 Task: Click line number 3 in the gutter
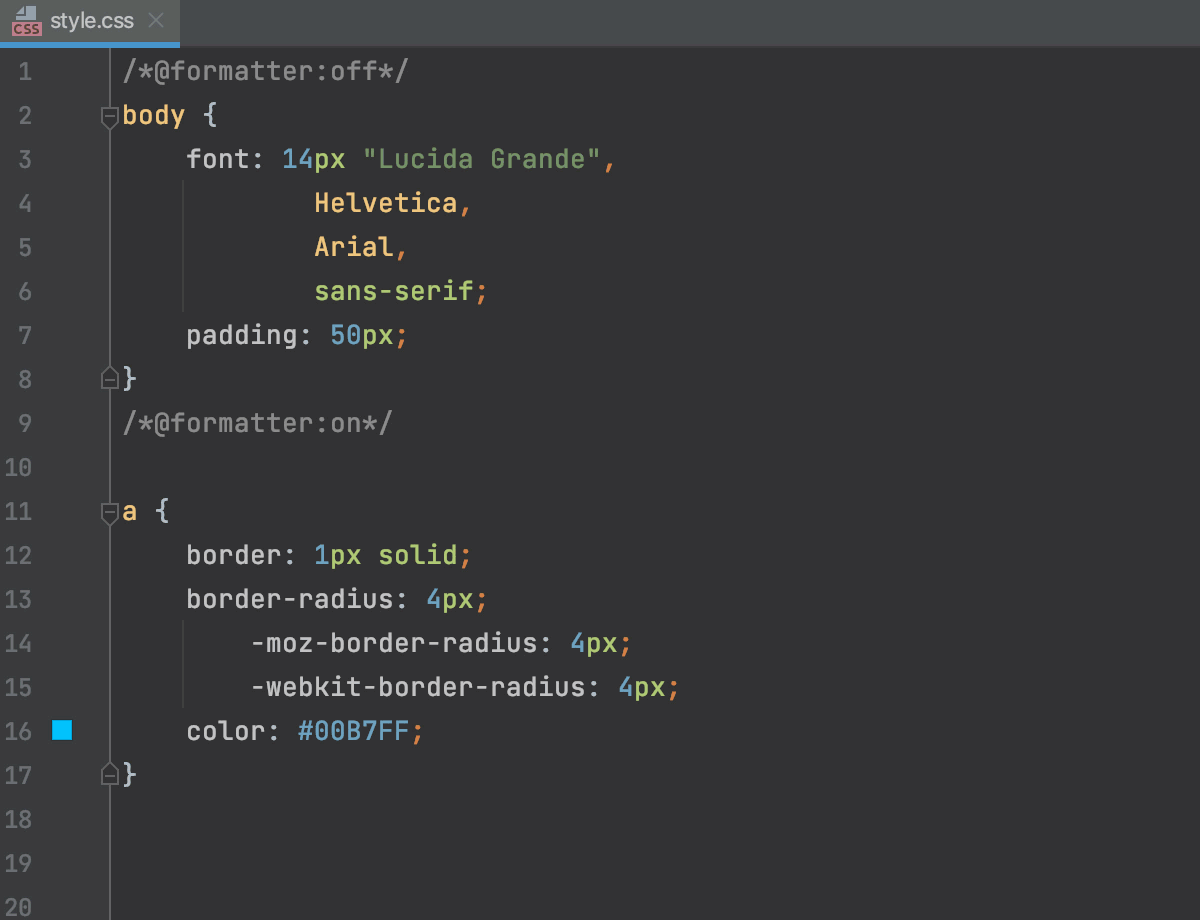(x=25, y=159)
